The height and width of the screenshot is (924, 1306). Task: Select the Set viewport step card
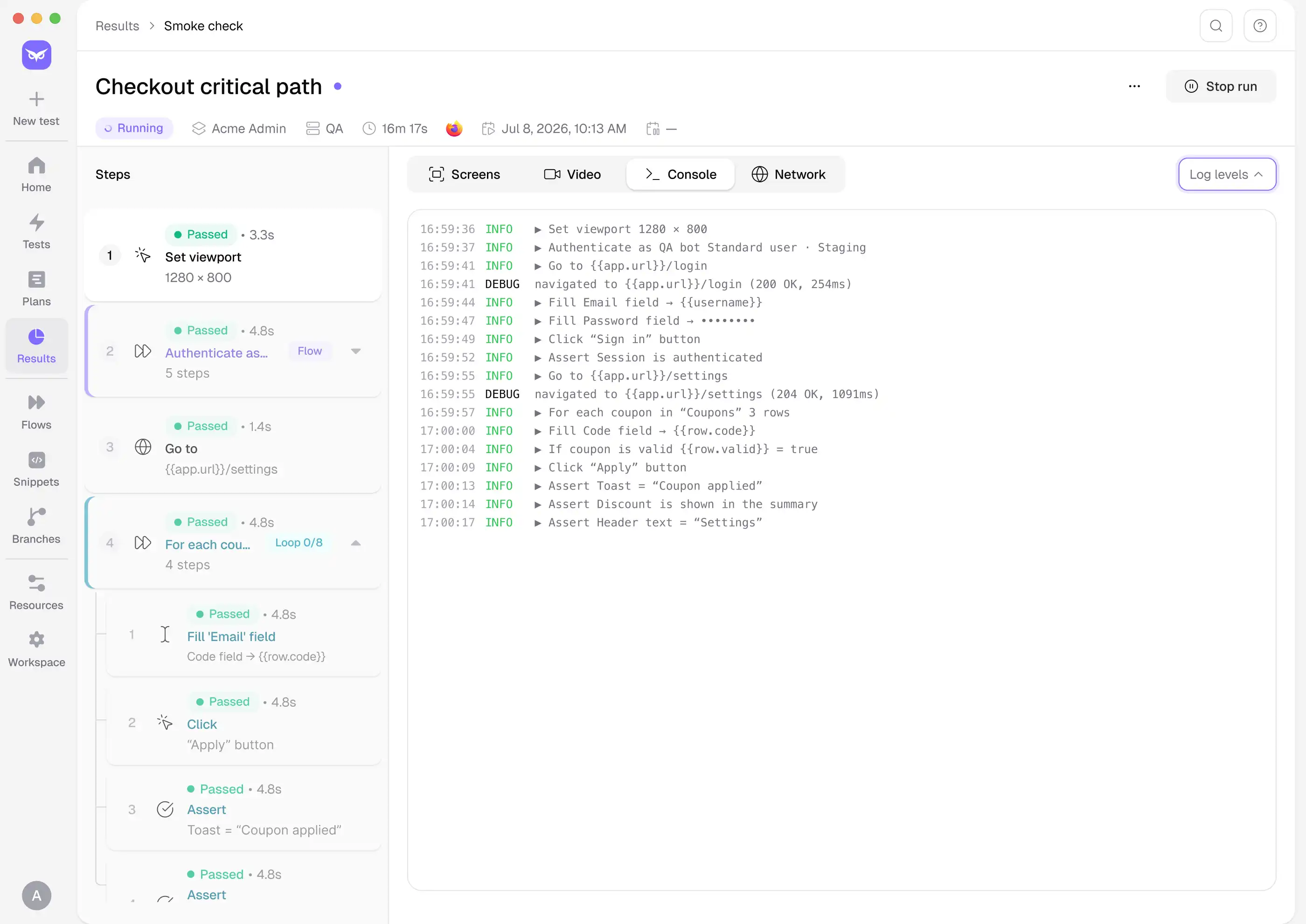tap(233, 255)
